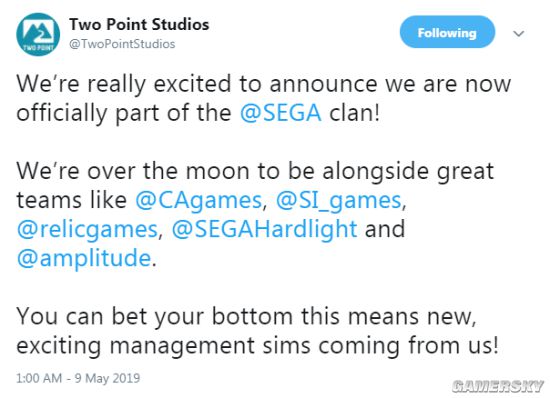Open the @amplitude mention
550x398 pixels.
[x=84, y=258]
